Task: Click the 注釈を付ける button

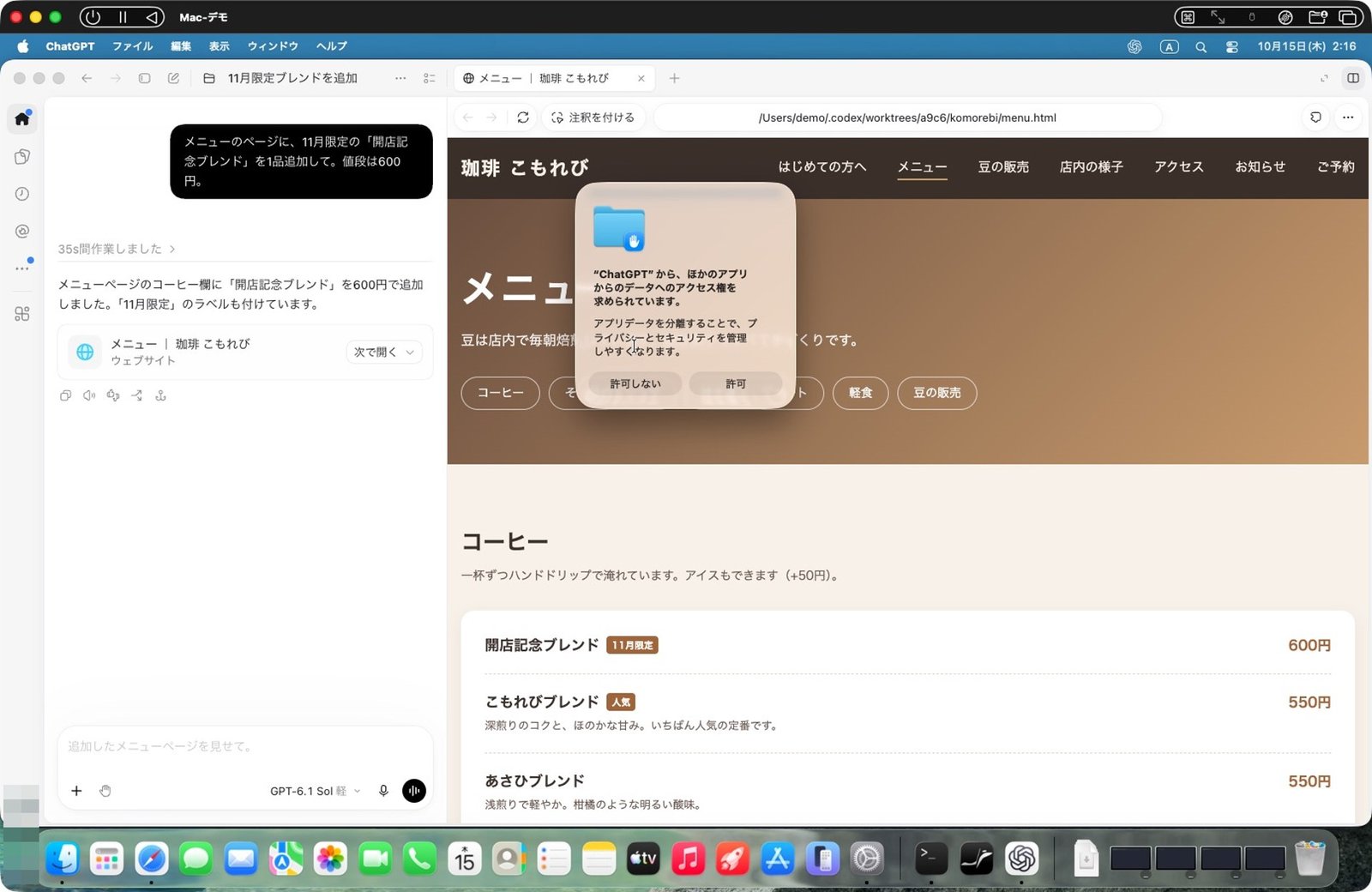Action: 593,118
